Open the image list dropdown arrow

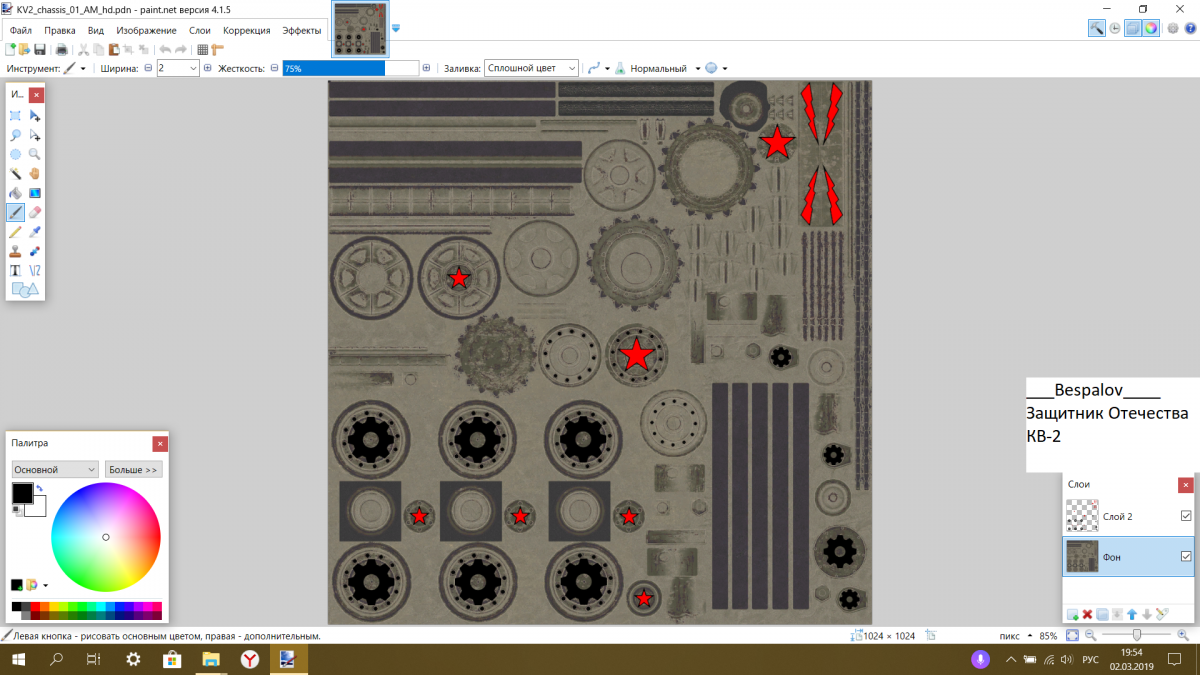[x=396, y=28]
